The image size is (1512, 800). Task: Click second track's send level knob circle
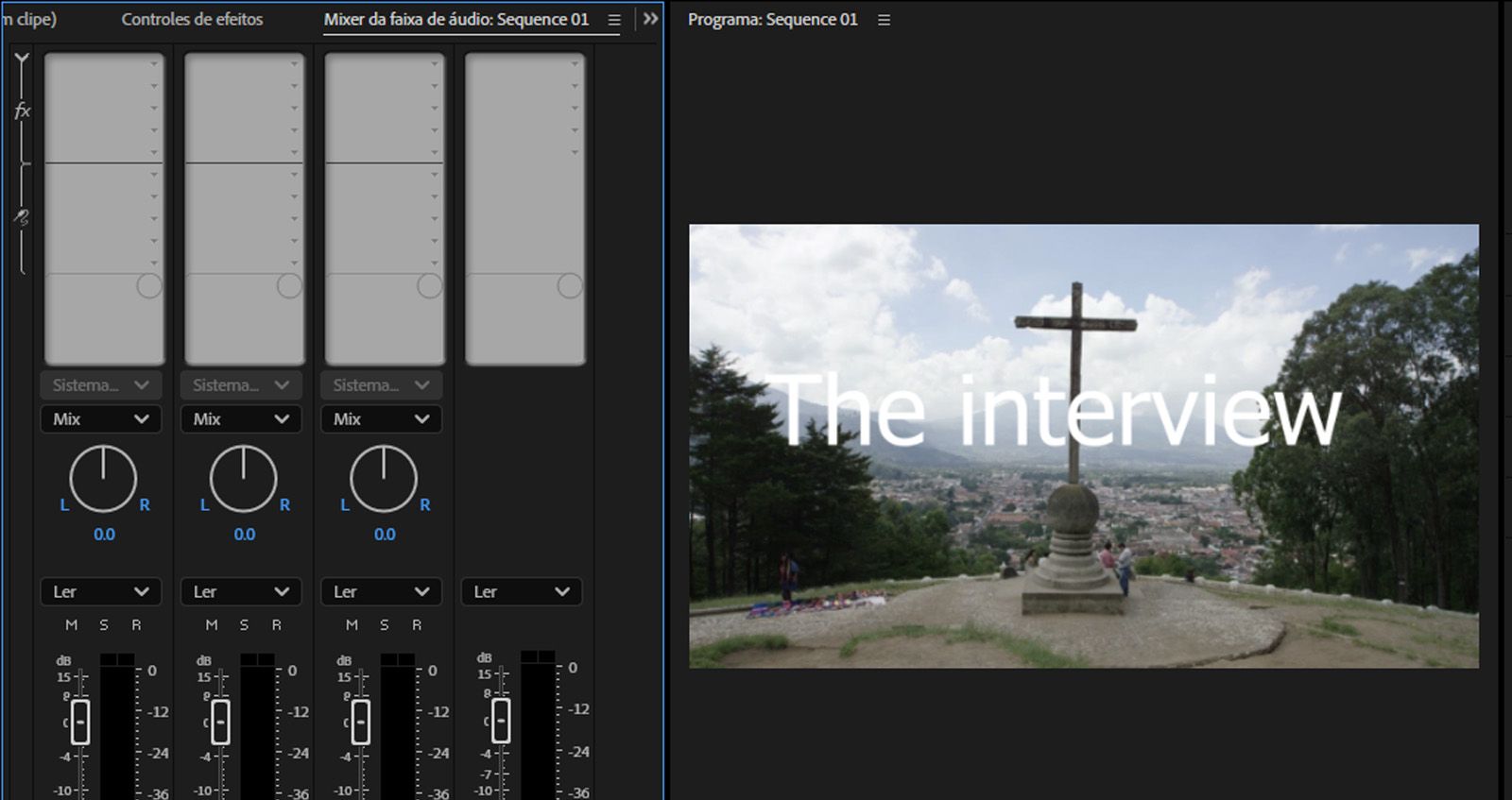[x=289, y=285]
